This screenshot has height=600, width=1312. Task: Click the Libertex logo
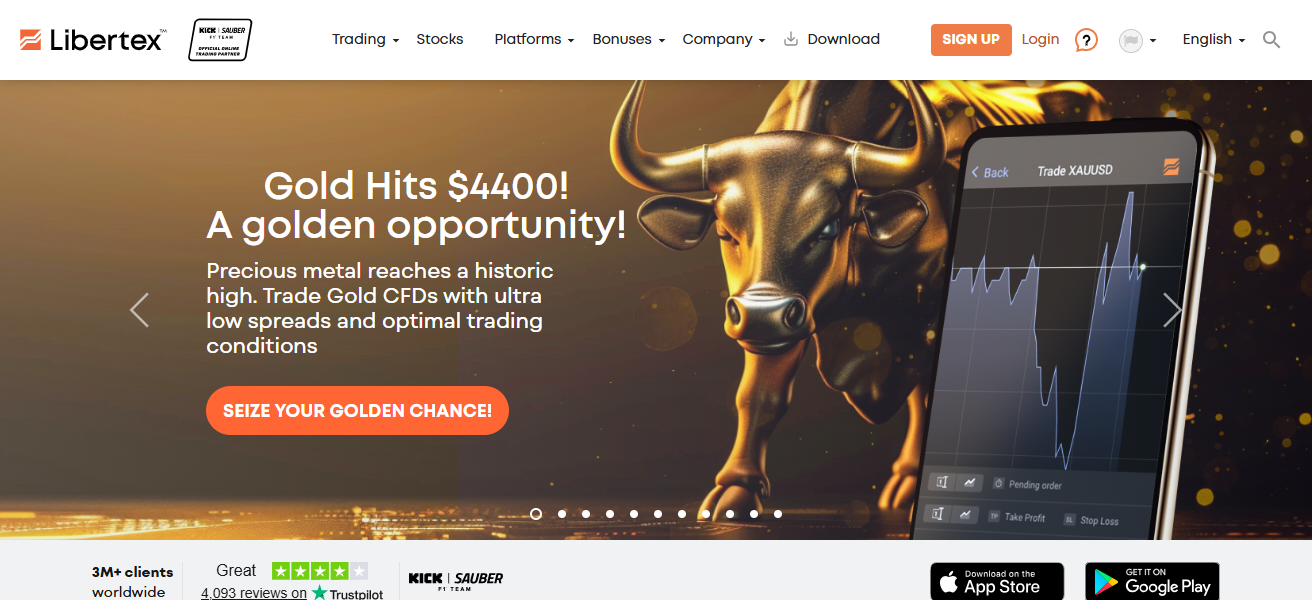coord(92,40)
